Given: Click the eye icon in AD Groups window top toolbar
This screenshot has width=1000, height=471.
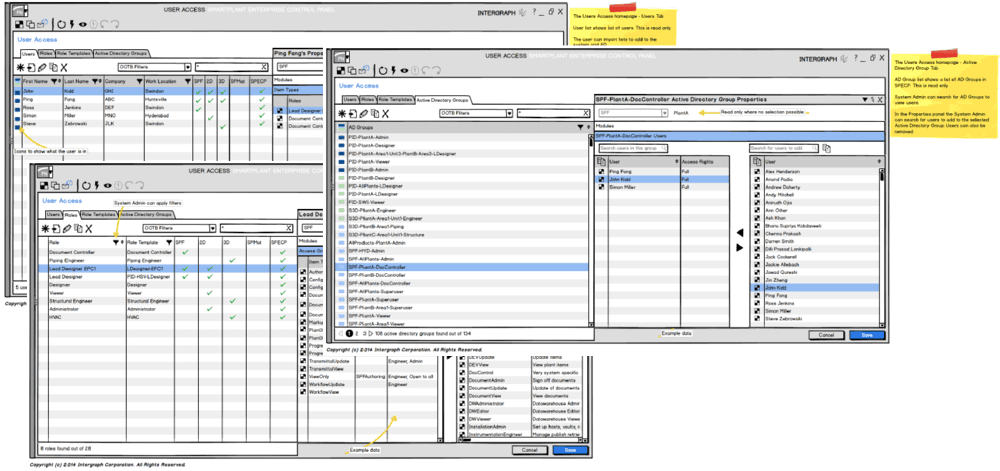Looking at the screenshot, I should pyautogui.click(x=404, y=70).
